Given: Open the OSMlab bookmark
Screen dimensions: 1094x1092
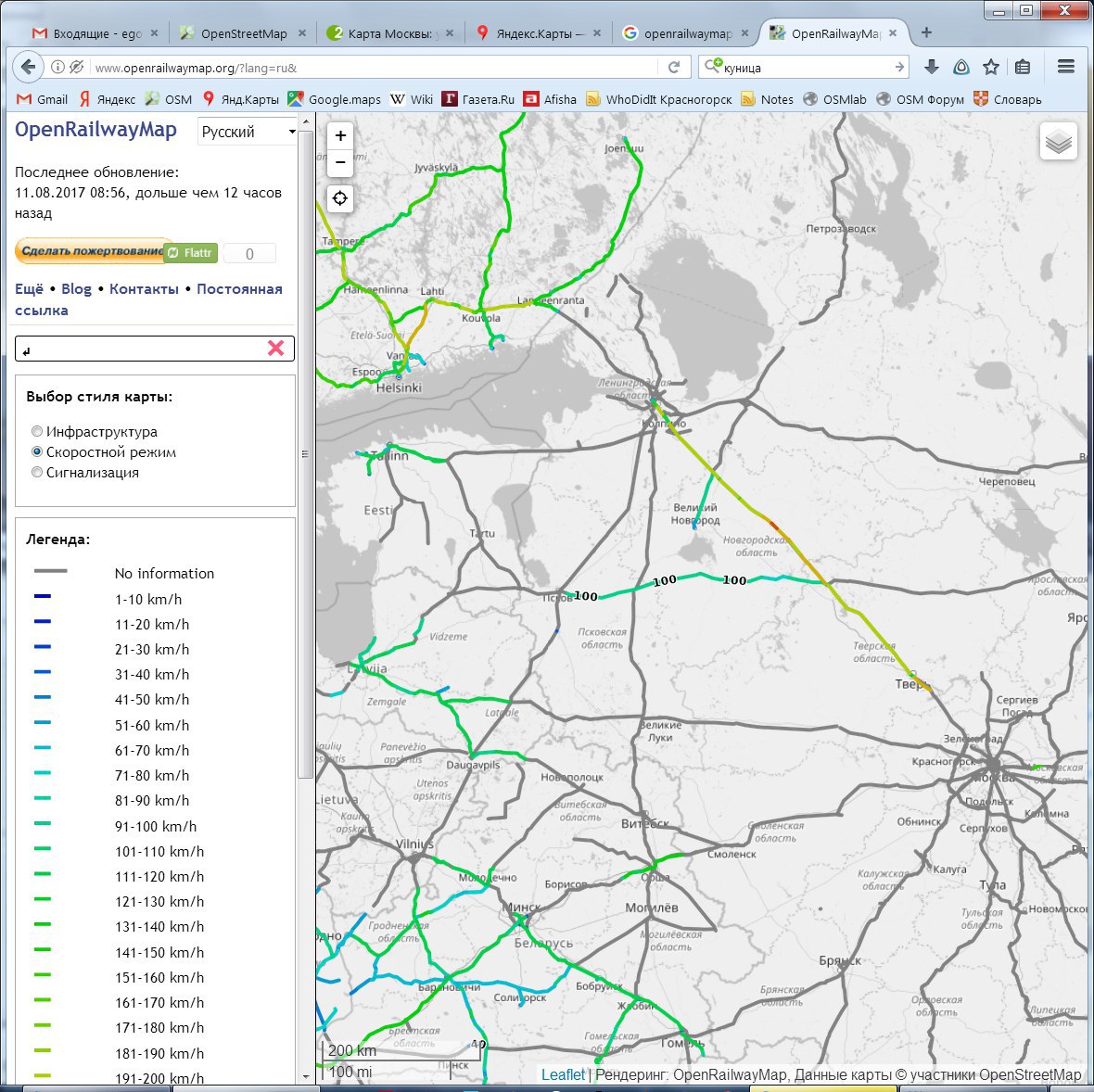Looking at the screenshot, I should [834, 99].
